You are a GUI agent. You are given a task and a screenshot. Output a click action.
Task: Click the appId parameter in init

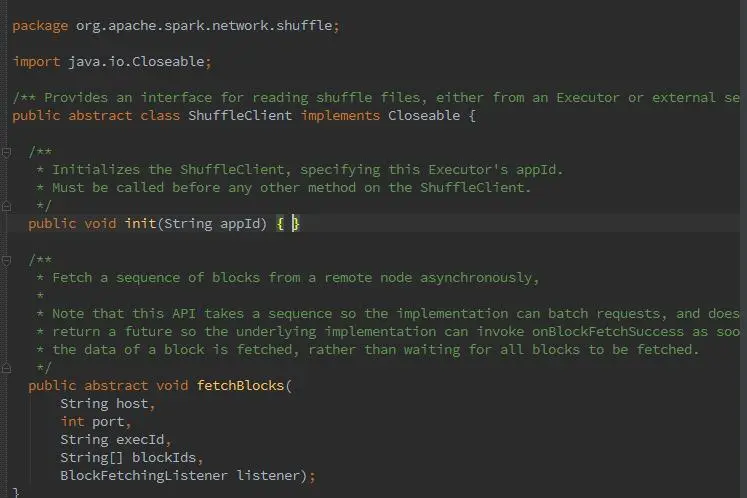[x=240, y=224]
